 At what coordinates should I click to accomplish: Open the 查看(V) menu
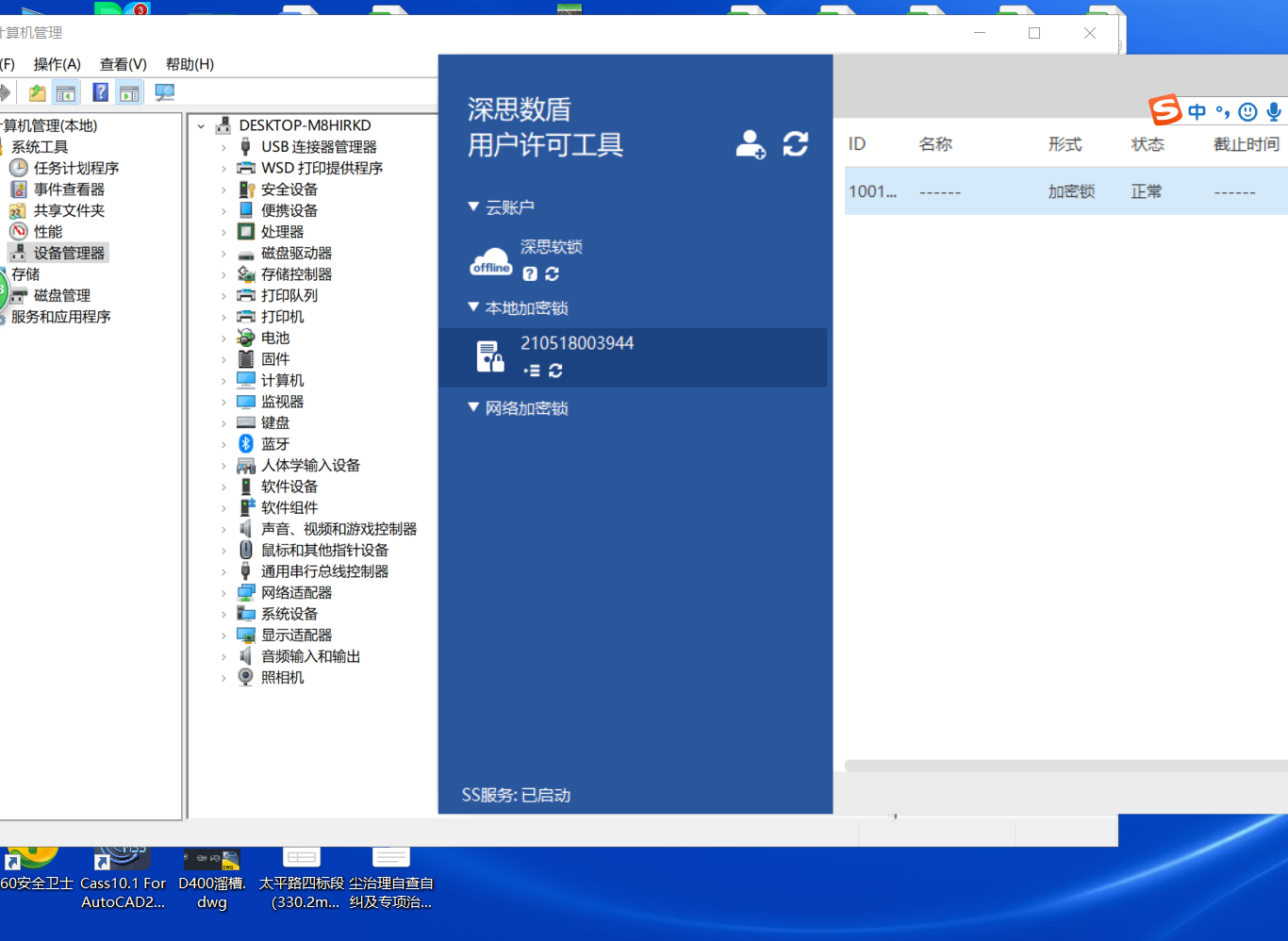(x=123, y=64)
